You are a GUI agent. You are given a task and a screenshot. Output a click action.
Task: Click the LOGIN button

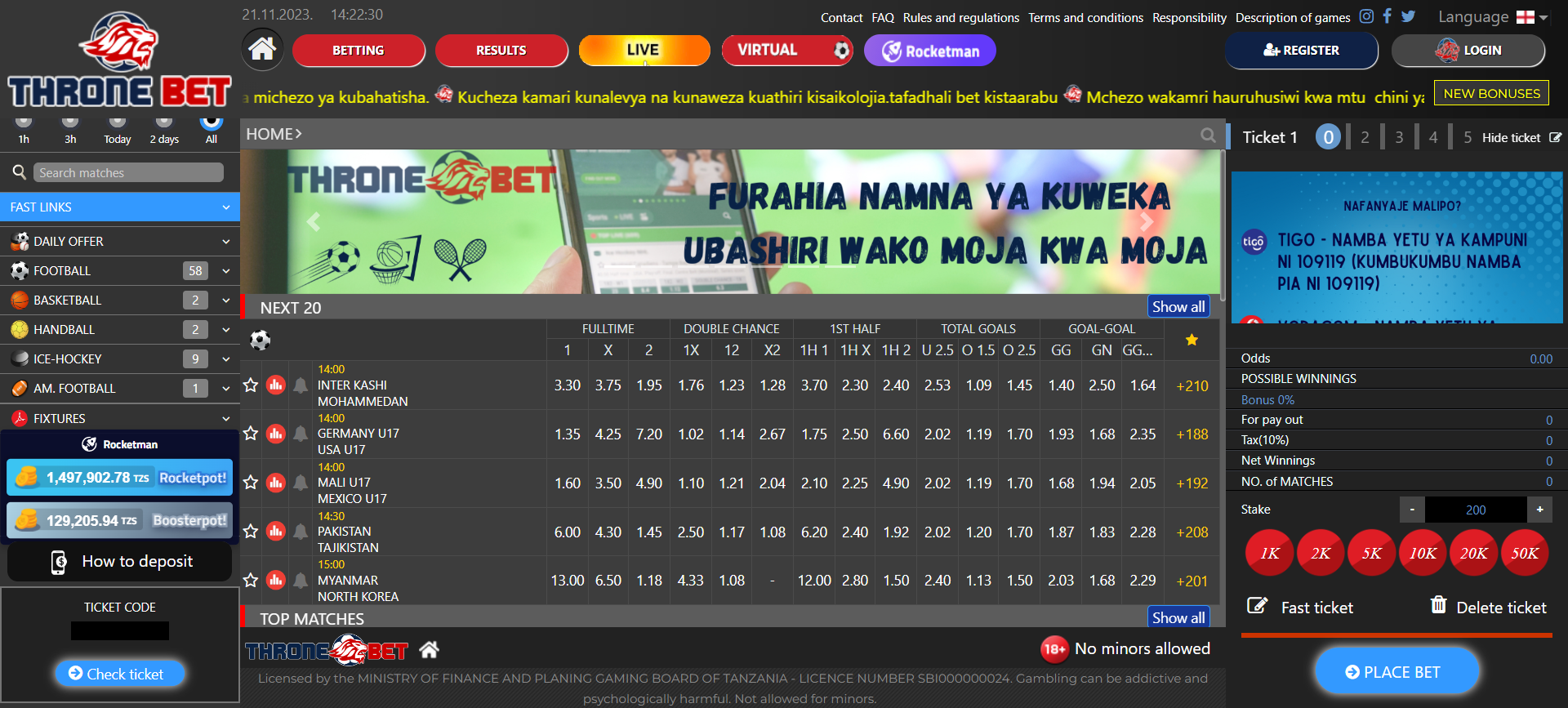(1468, 51)
